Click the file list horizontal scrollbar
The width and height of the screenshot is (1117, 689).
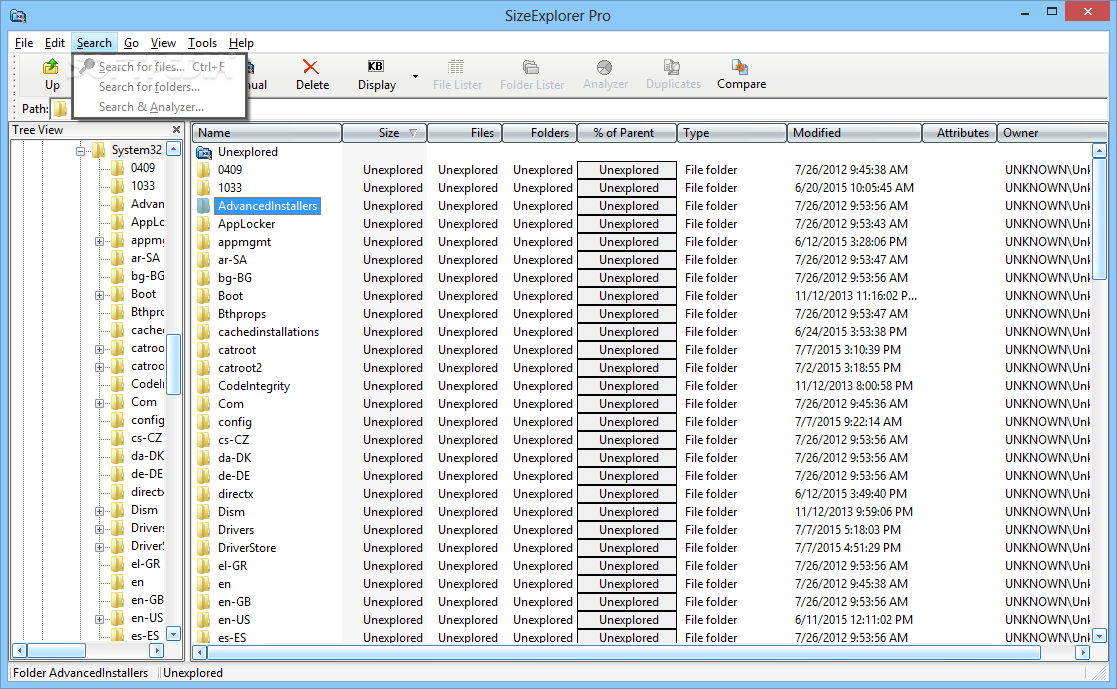tap(623, 652)
